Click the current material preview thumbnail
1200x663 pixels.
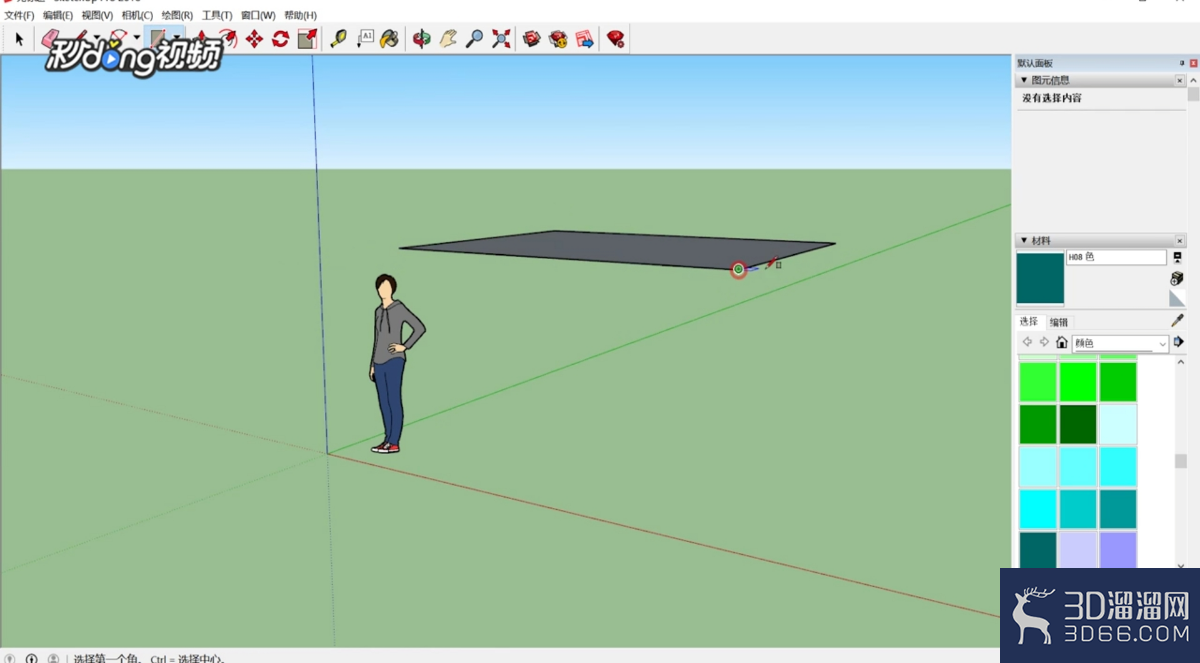click(x=1040, y=278)
